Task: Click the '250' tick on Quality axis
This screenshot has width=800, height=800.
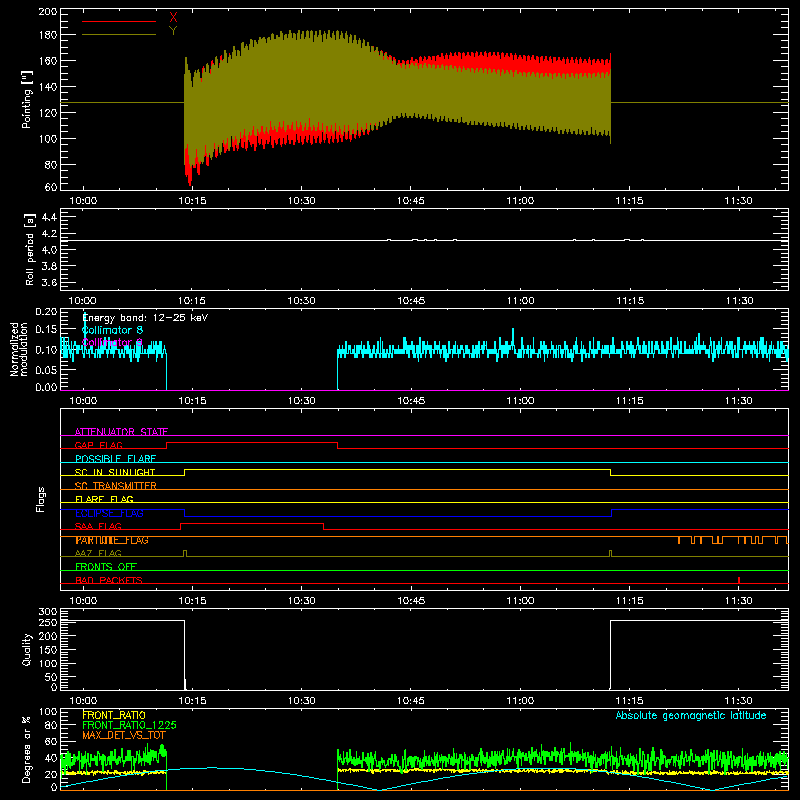Action: click(x=49, y=622)
